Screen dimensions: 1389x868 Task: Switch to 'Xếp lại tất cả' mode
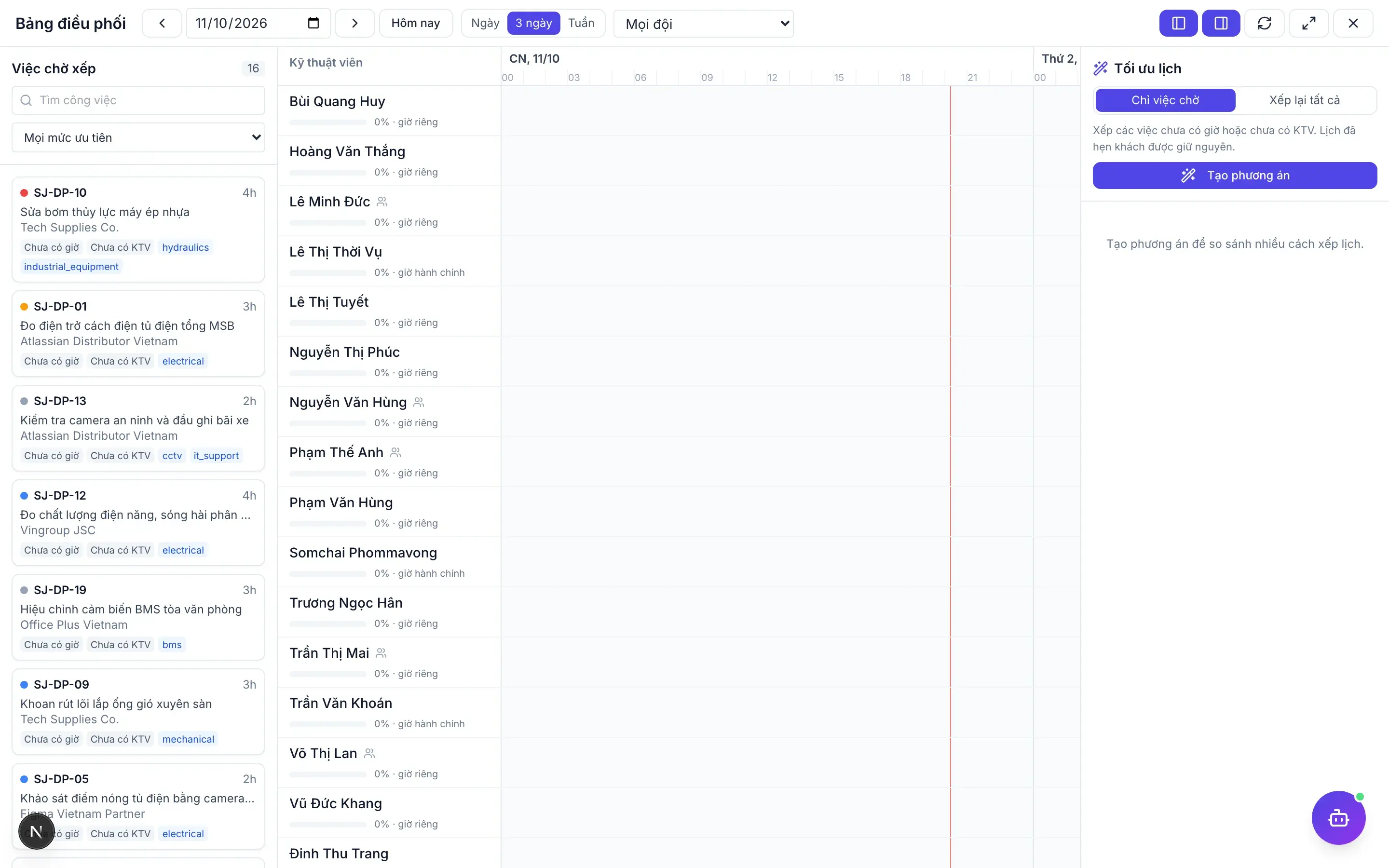pos(1304,100)
